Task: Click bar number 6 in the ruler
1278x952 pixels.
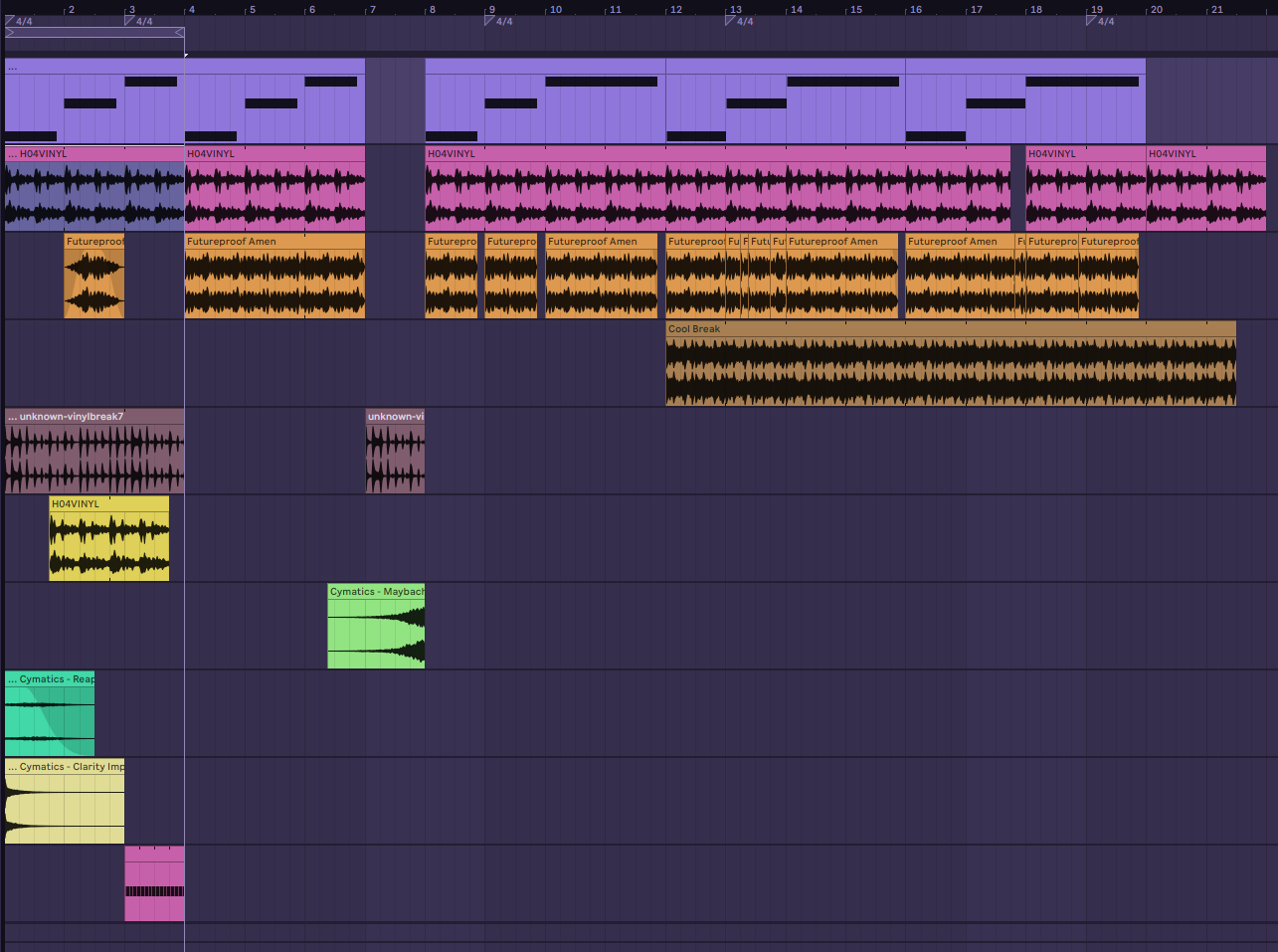Action: 312,9
